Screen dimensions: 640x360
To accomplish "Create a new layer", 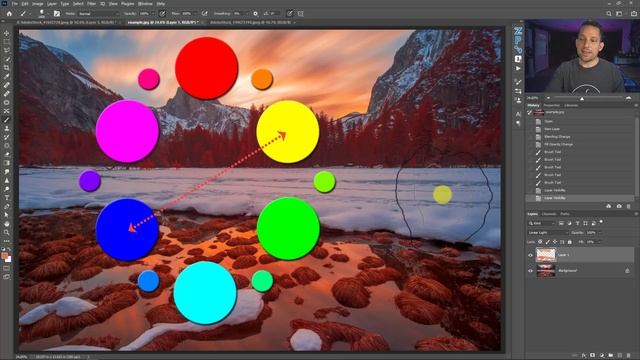I will 620,356.
